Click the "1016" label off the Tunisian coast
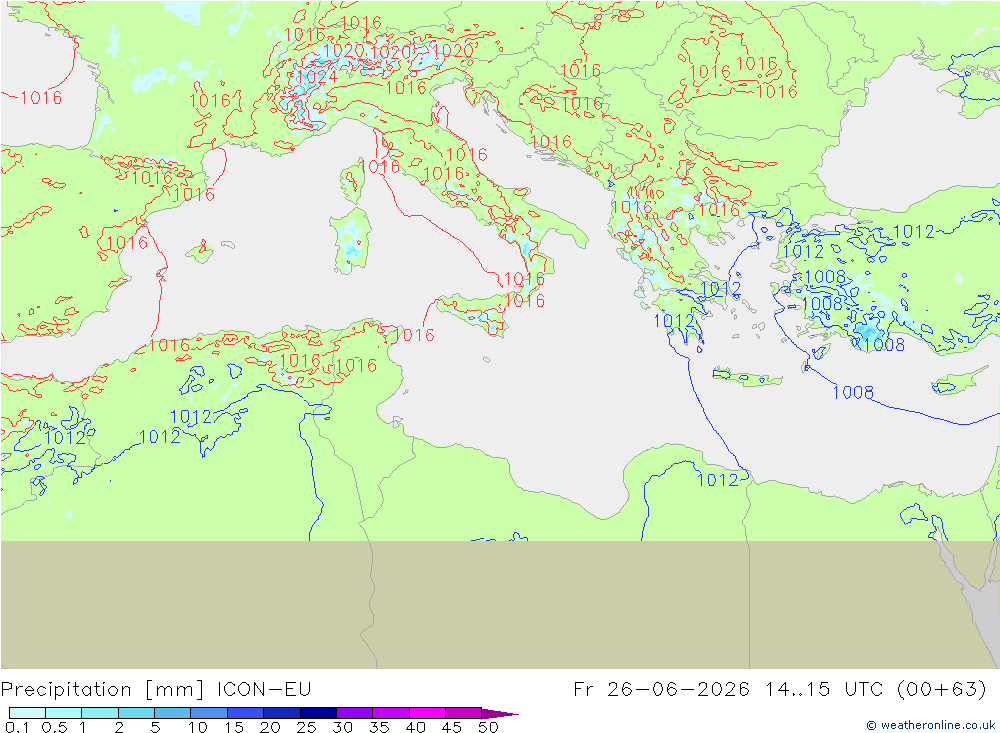Viewport: 1000px width, 733px height. [414, 334]
